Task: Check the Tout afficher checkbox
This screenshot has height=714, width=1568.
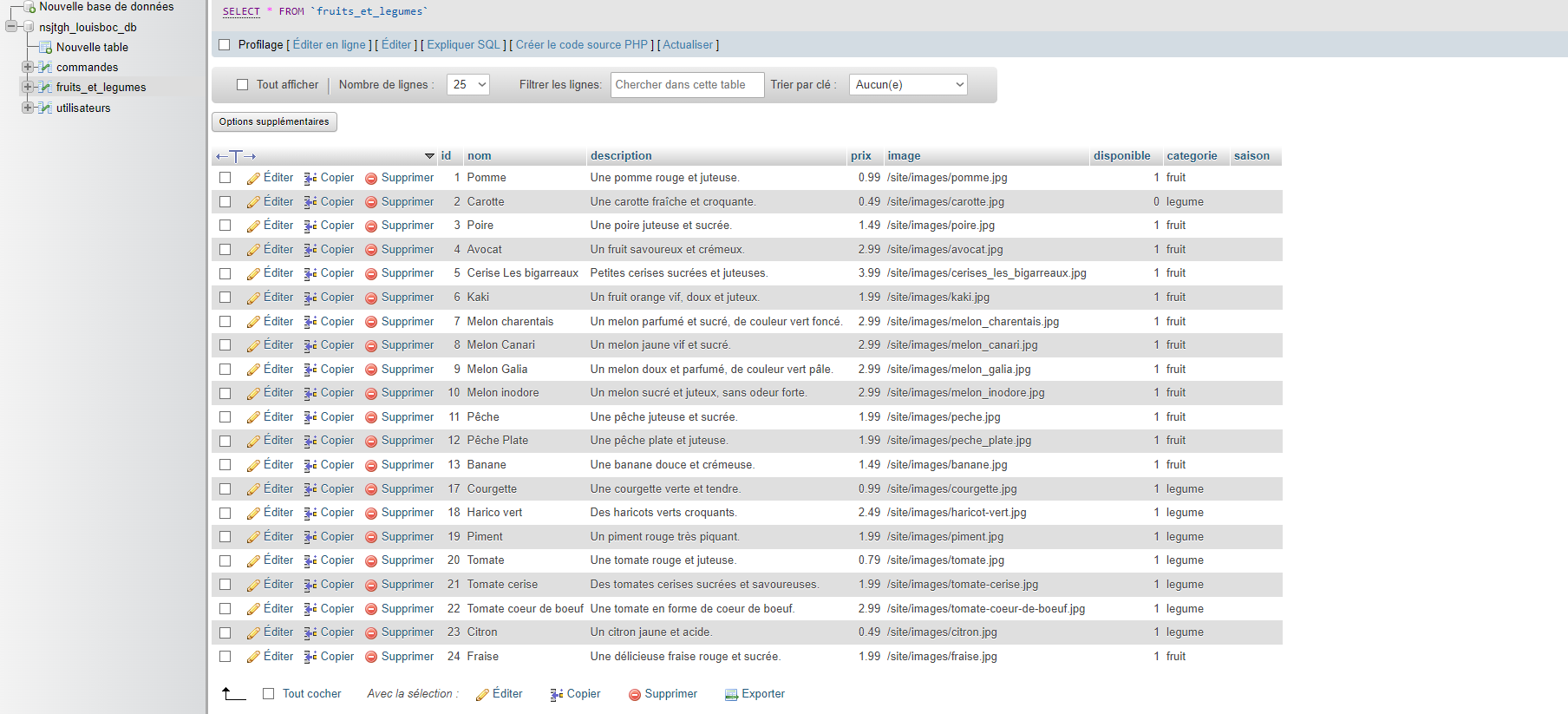Action: 243,85
